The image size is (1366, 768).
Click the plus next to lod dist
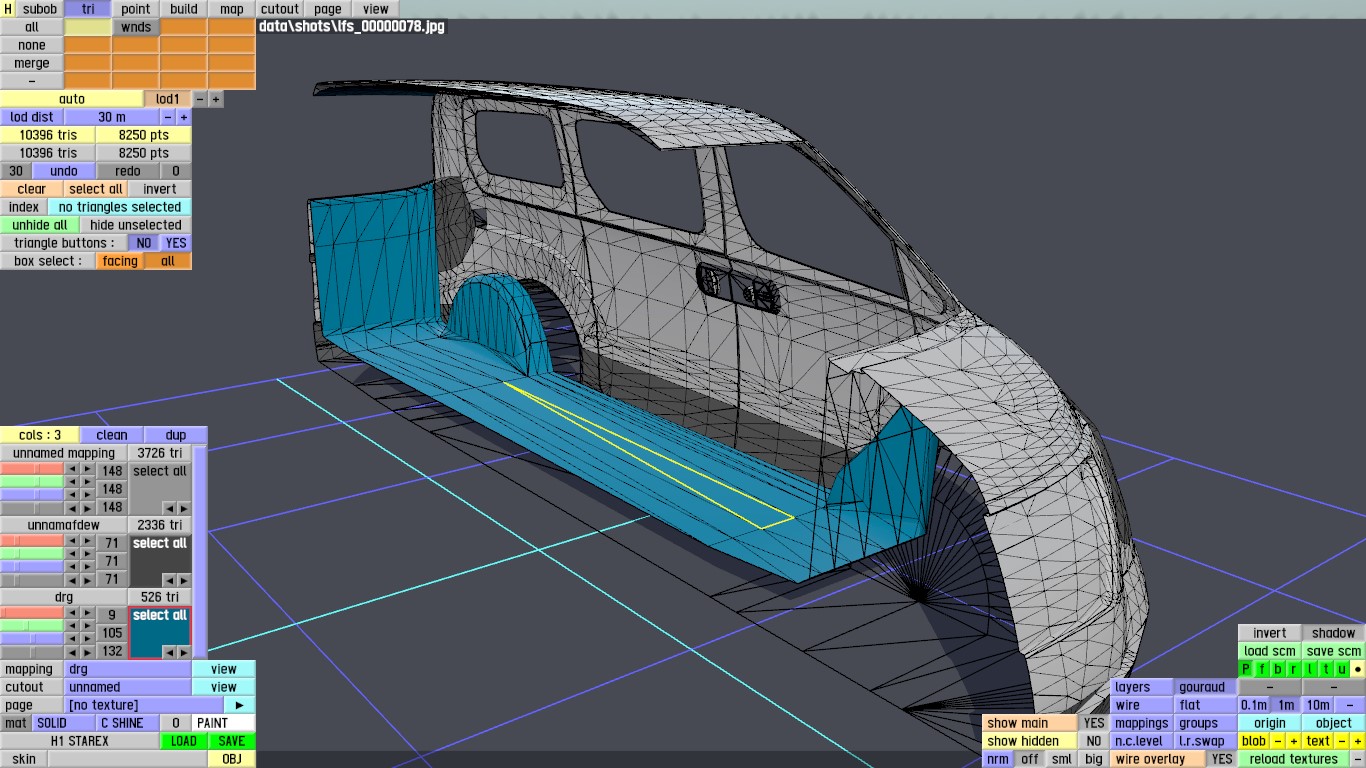183,117
